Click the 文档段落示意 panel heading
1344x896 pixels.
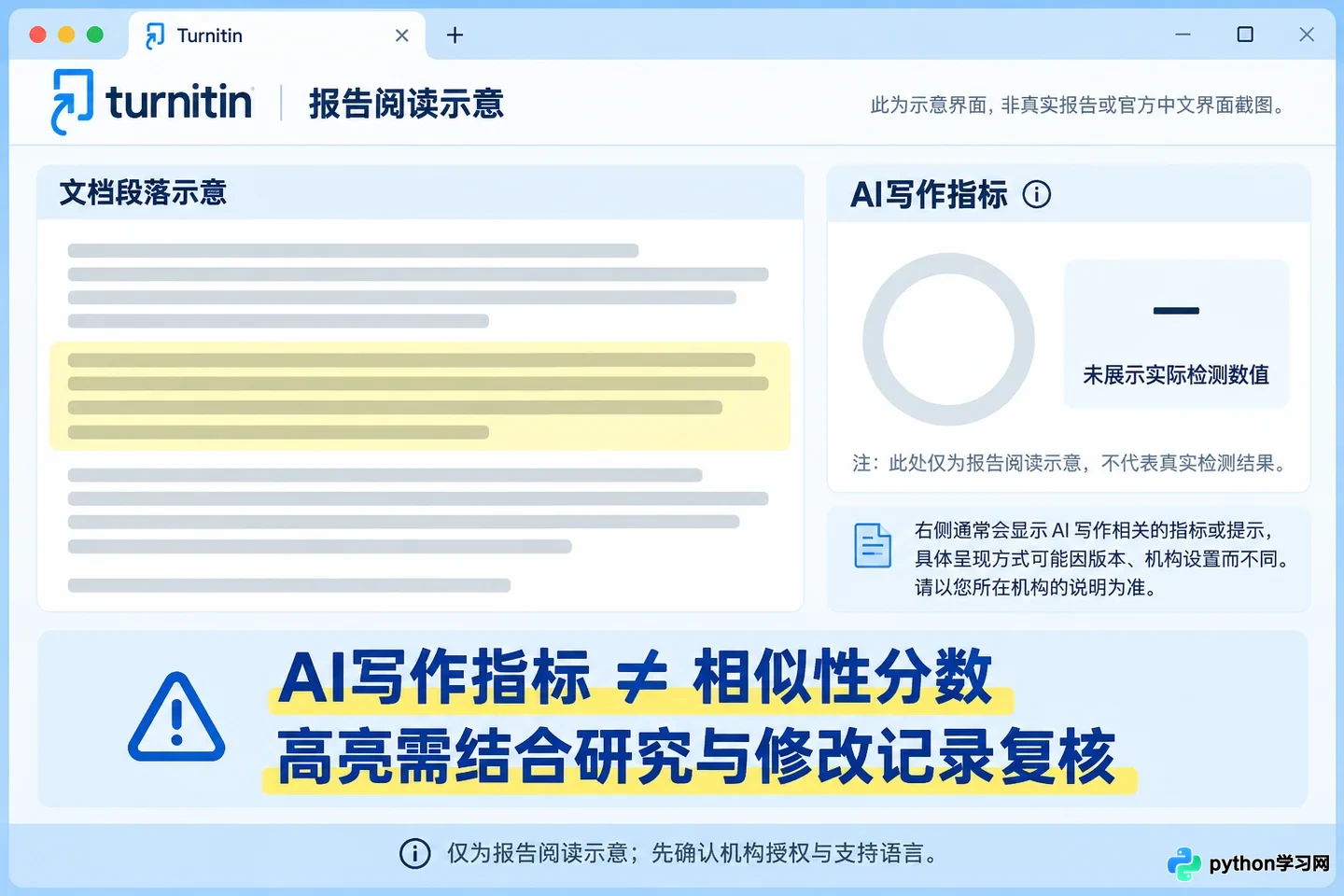143,192
